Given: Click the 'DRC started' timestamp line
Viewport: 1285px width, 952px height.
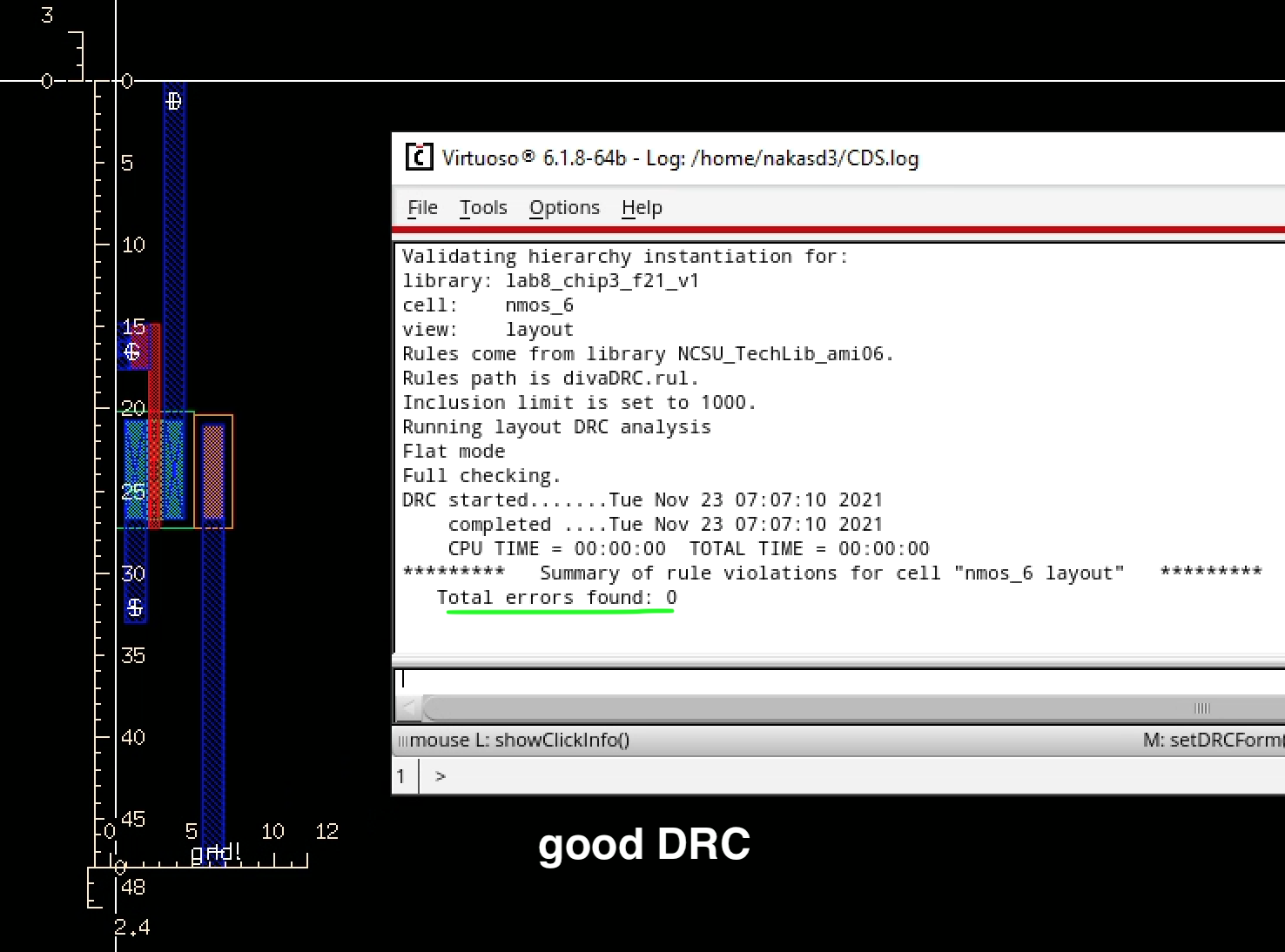Looking at the screenshot, I should tap(642, 499).
